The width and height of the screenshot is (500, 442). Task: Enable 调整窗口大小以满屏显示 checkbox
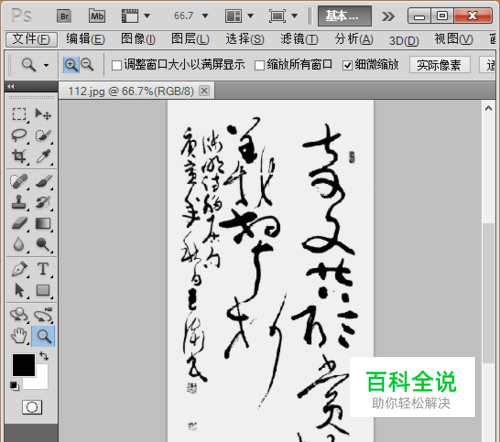click(x=116, y=65)
